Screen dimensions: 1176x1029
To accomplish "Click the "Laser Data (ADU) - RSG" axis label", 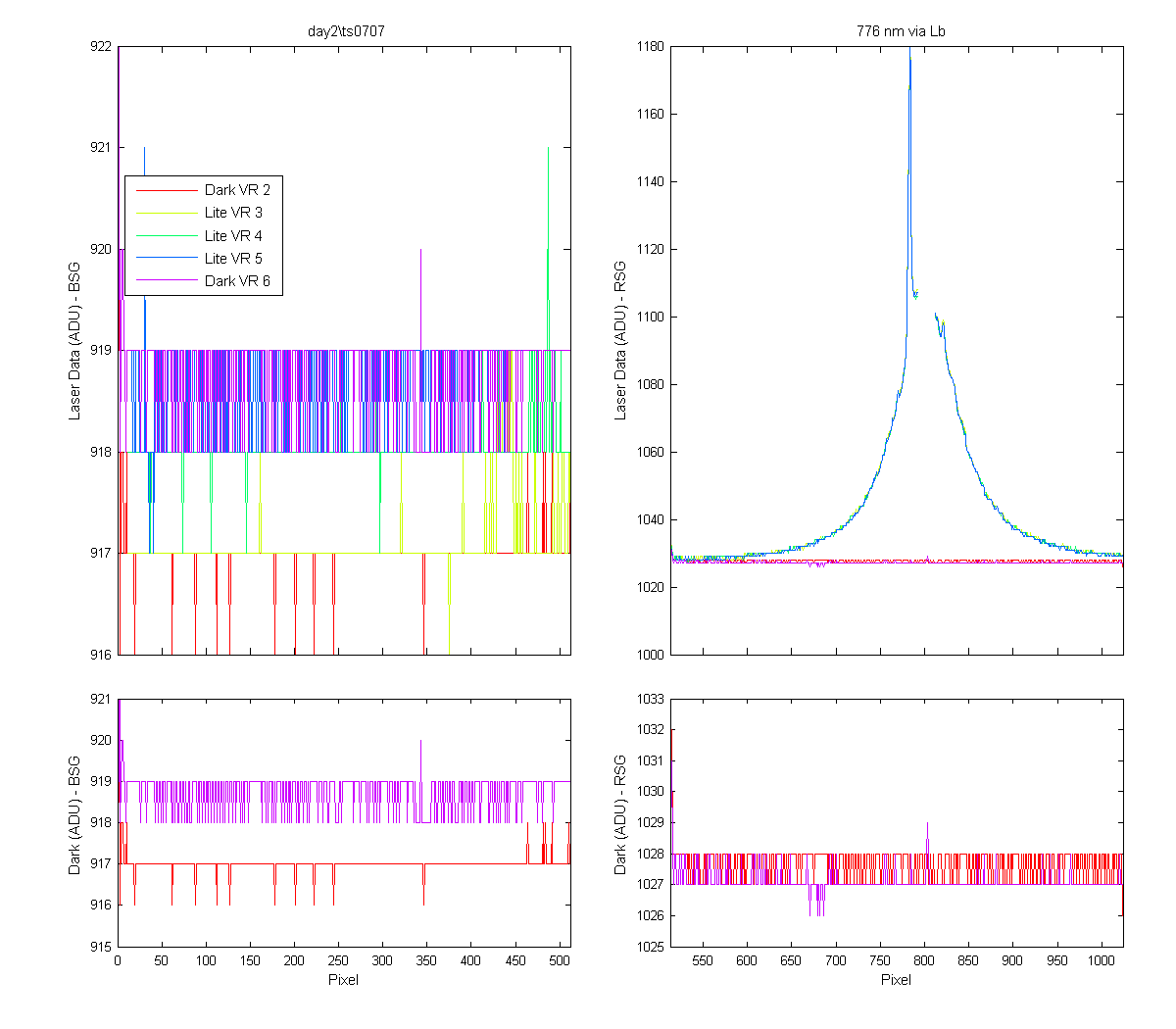I will click(620, 341).
